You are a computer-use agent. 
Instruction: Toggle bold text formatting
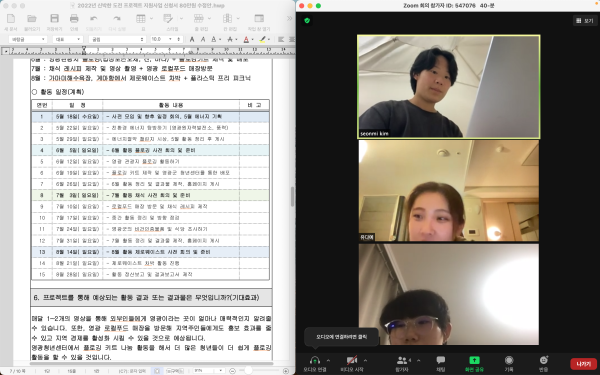(192, 39)
